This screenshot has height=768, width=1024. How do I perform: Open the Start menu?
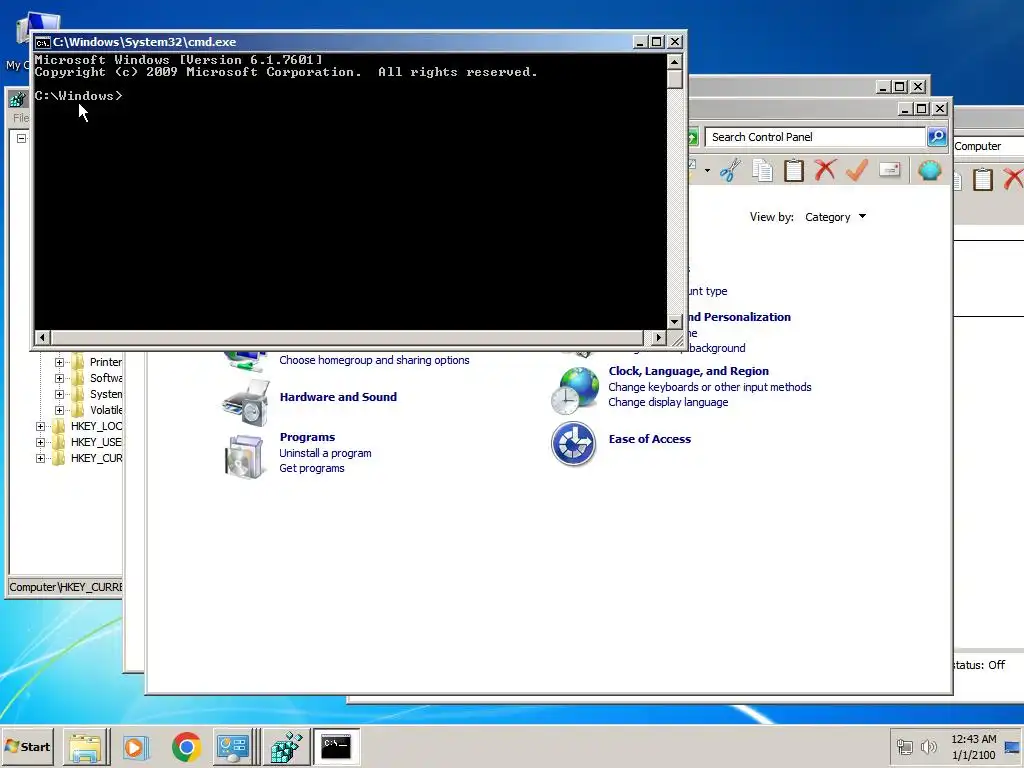click(x=27, y=746)
